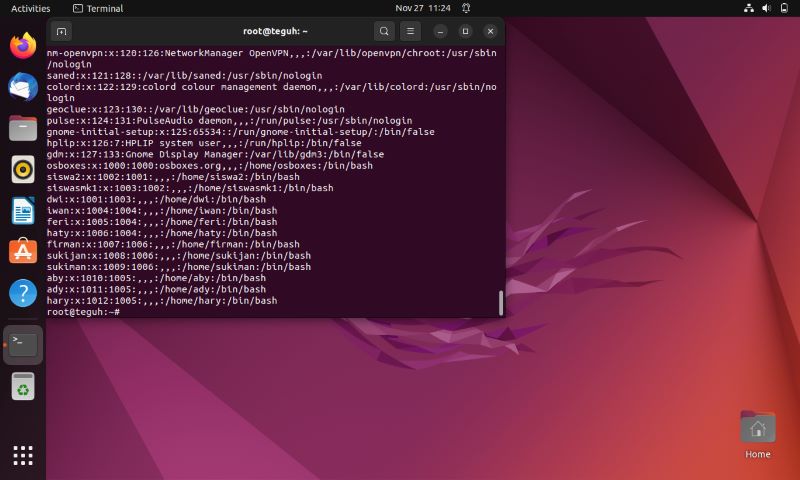Open the Home folder desktop icon
800x480 pixels.
[758, 435]
